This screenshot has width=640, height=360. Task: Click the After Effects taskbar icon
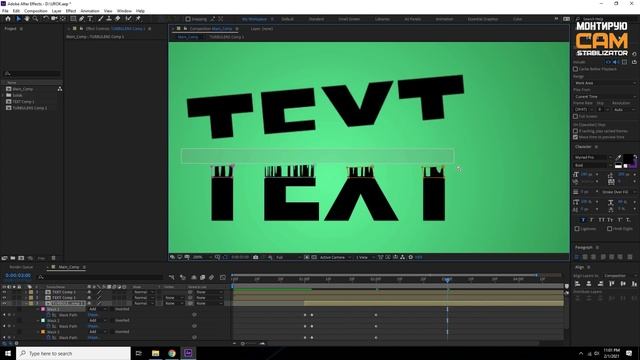[x=188, y=353]
